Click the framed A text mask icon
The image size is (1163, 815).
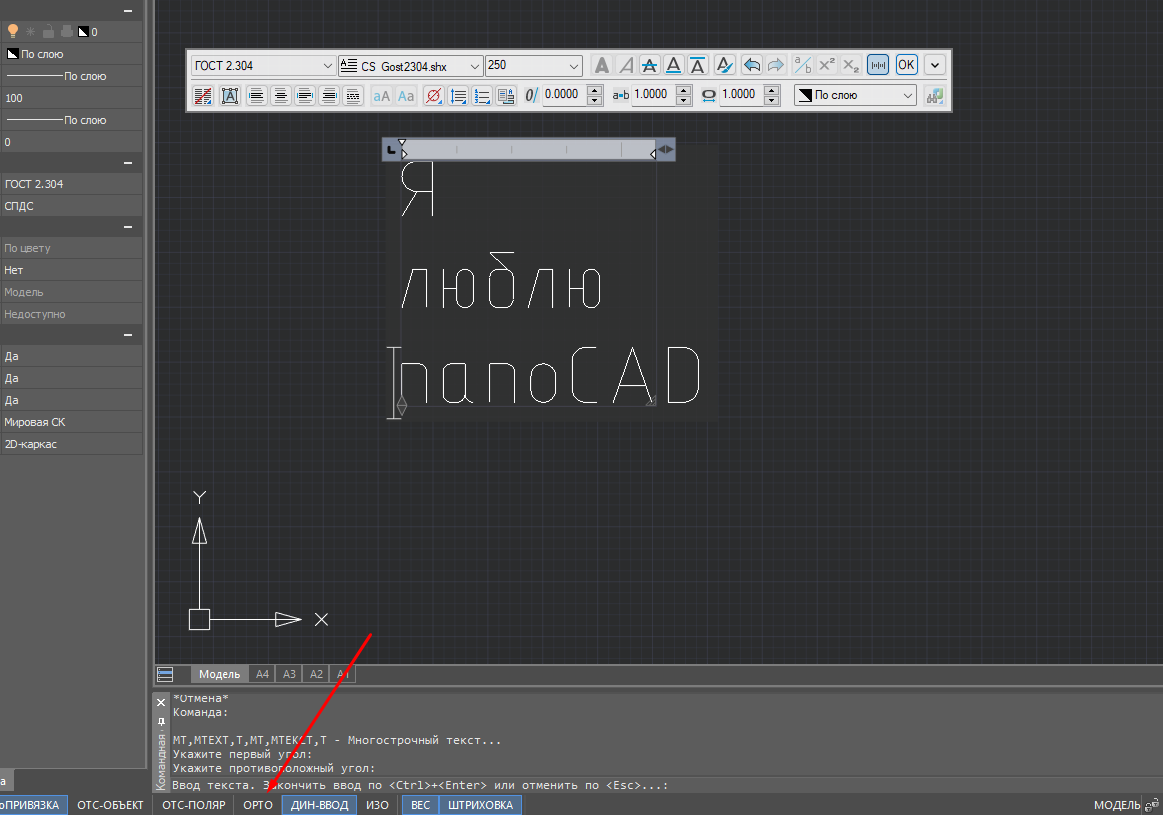pyautogui.click(x=230, y=96)
